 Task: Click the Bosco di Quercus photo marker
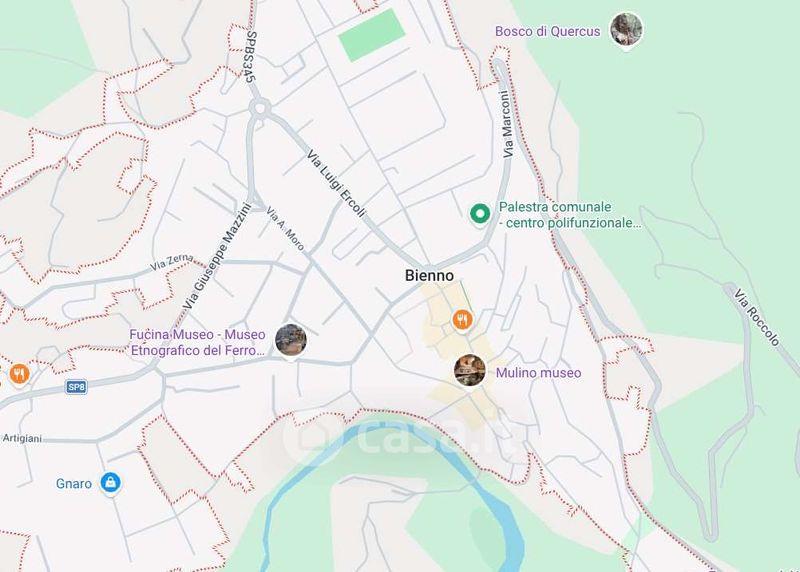pos(626,30)
